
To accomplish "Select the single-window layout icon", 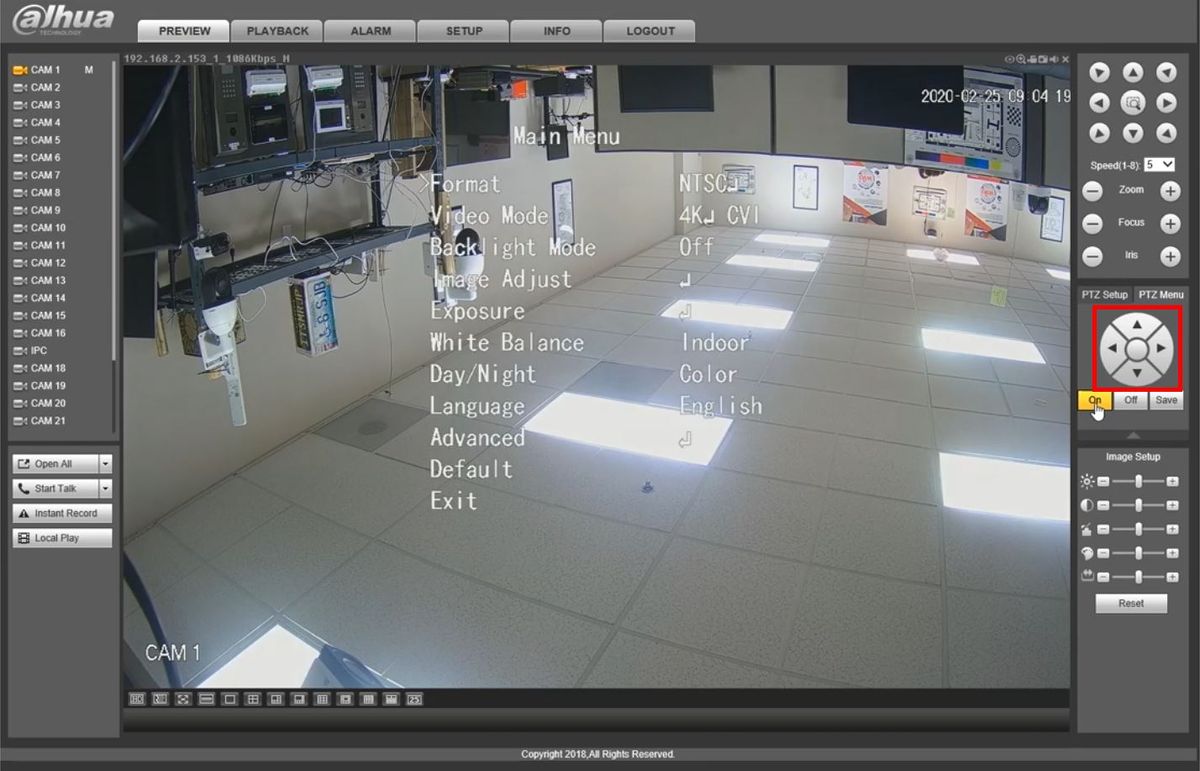I will tap(230, 699).
